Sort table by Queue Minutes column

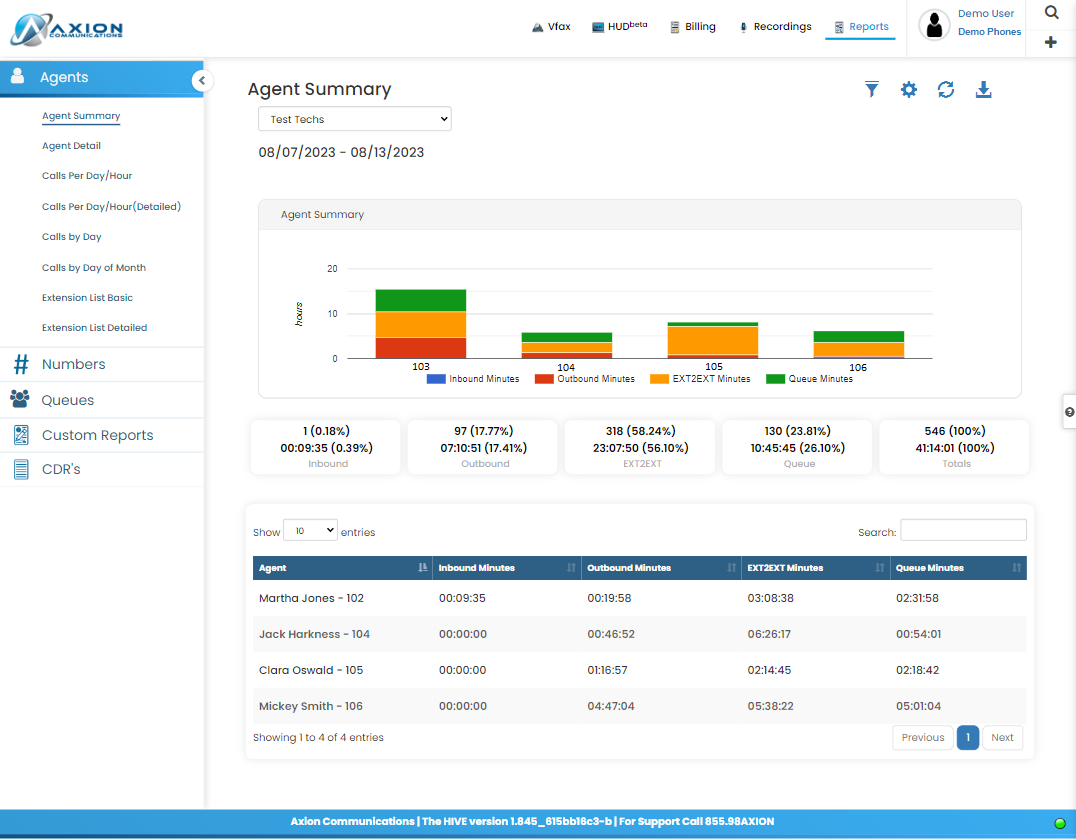point(959,568)
